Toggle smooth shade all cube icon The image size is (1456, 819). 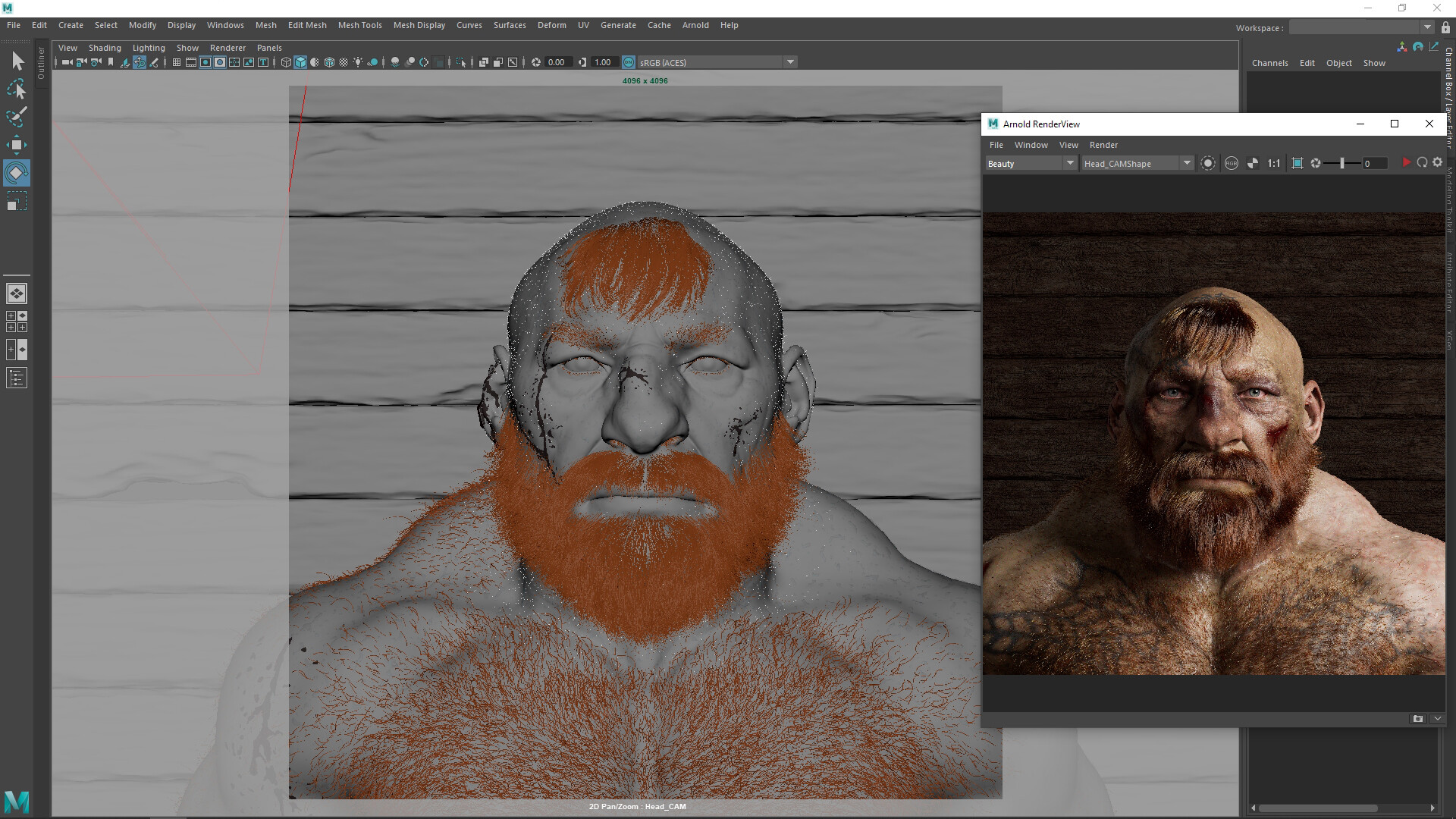click(300, 62)
